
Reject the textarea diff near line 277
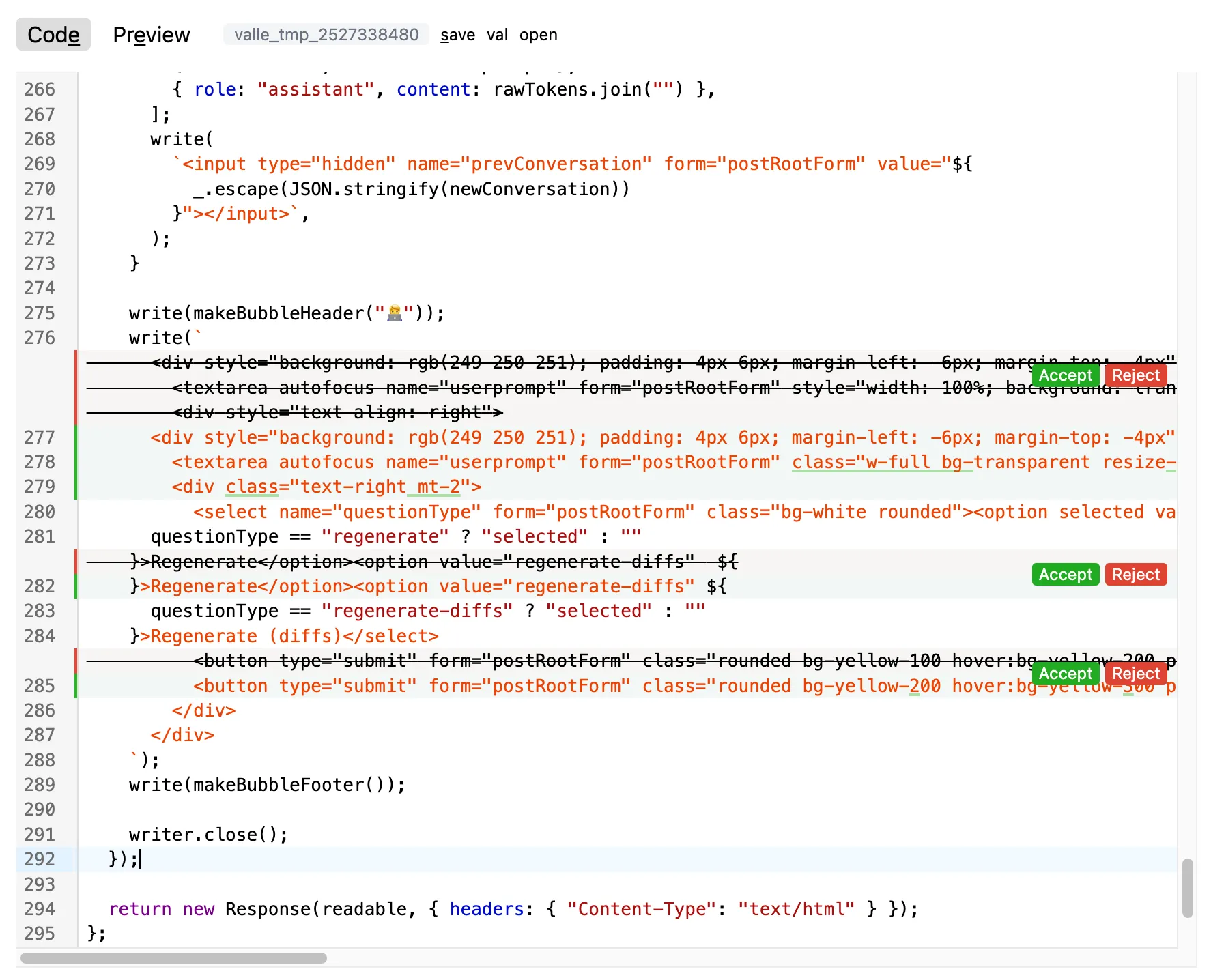pos(1135,375)
